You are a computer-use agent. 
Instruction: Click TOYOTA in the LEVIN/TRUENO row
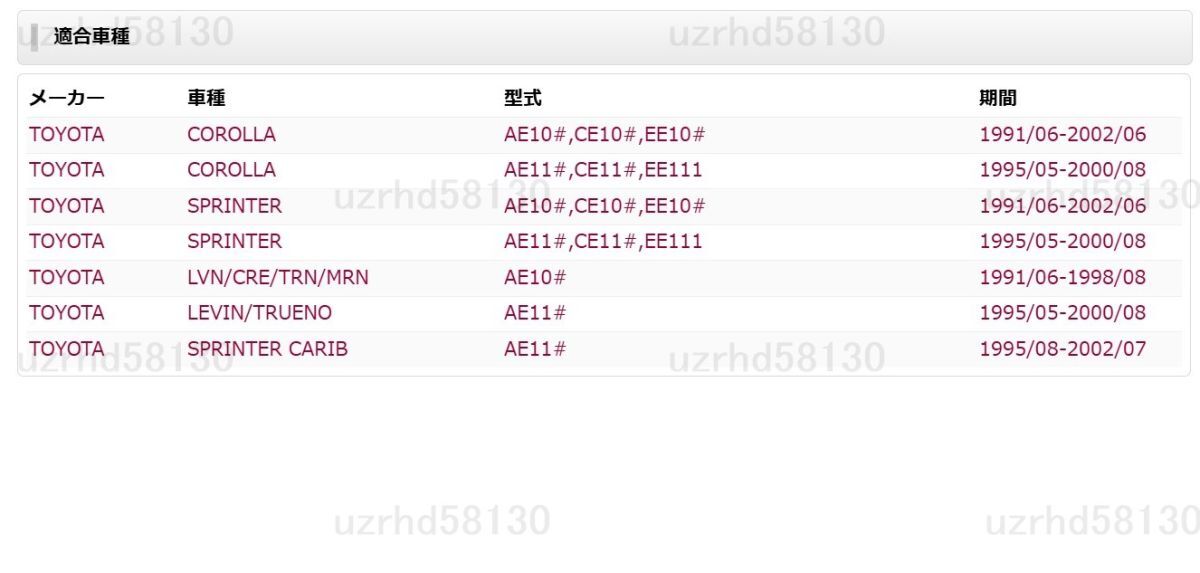click(x=66, y=313)
